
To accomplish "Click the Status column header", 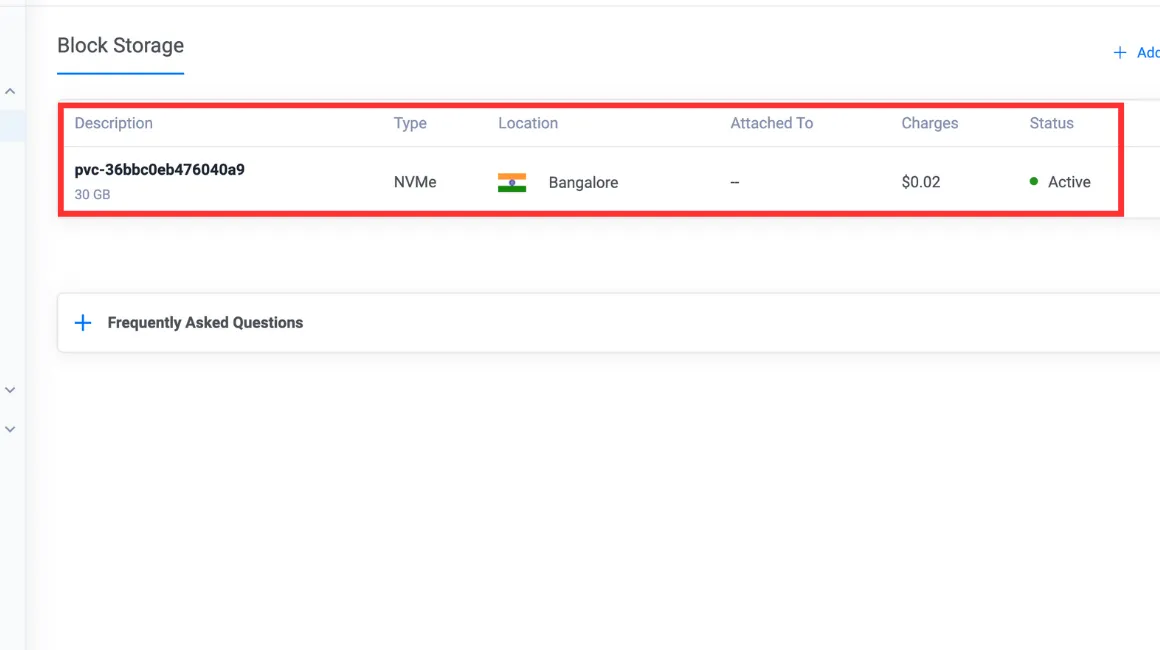I will point(1051,123).
